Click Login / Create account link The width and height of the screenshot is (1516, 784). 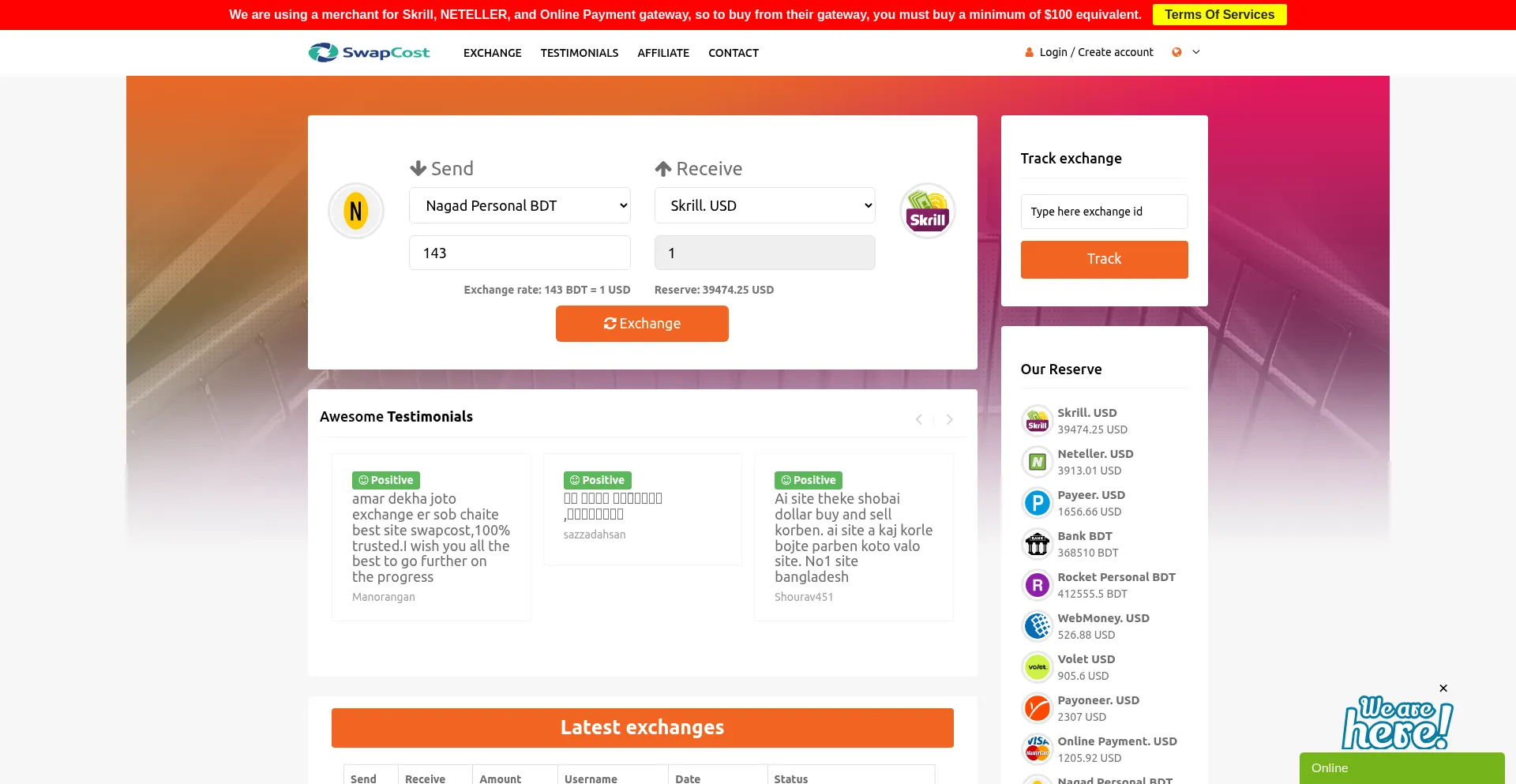[1096, 52]
